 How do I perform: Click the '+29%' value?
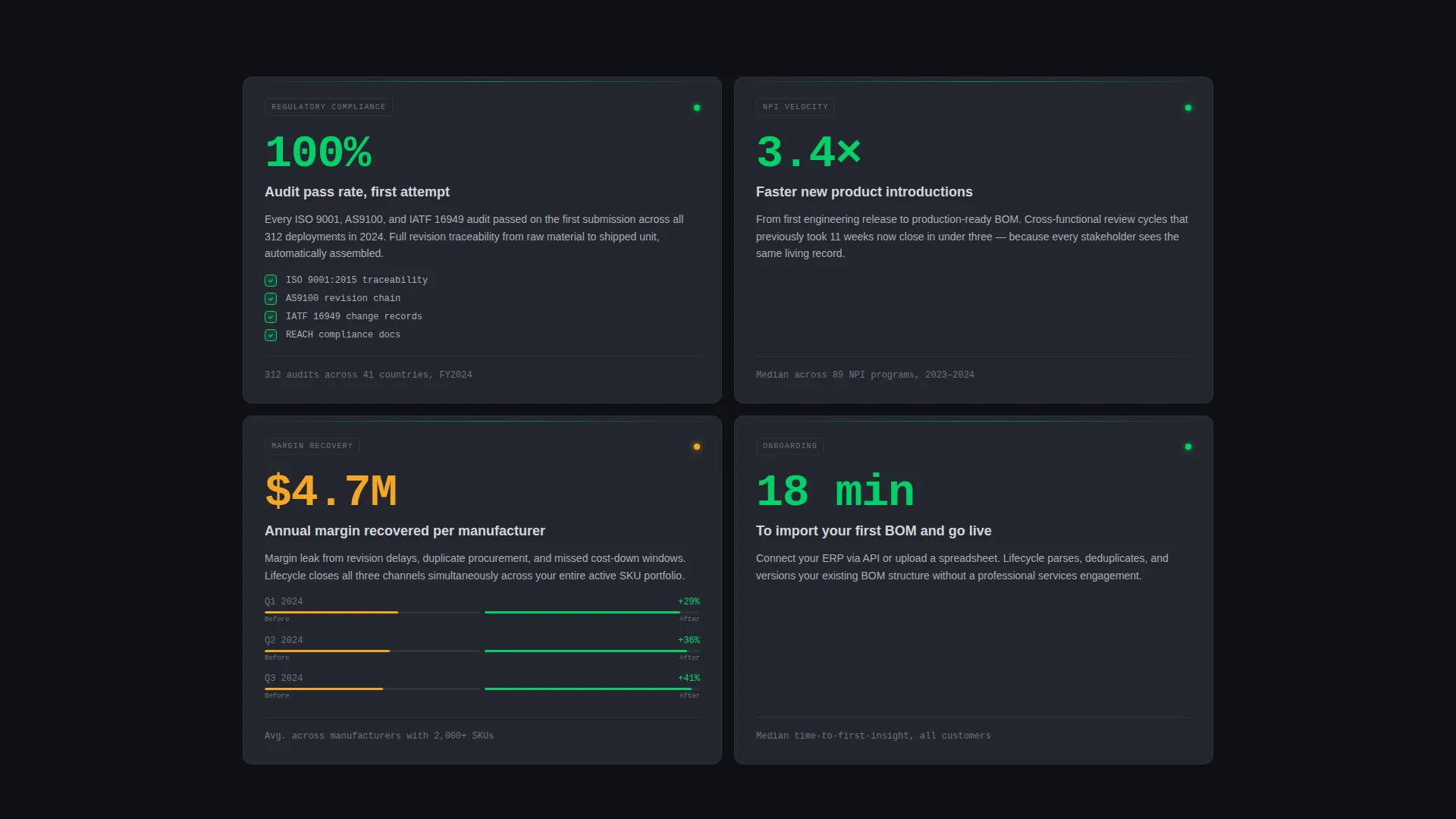click(x=689, y=602)
